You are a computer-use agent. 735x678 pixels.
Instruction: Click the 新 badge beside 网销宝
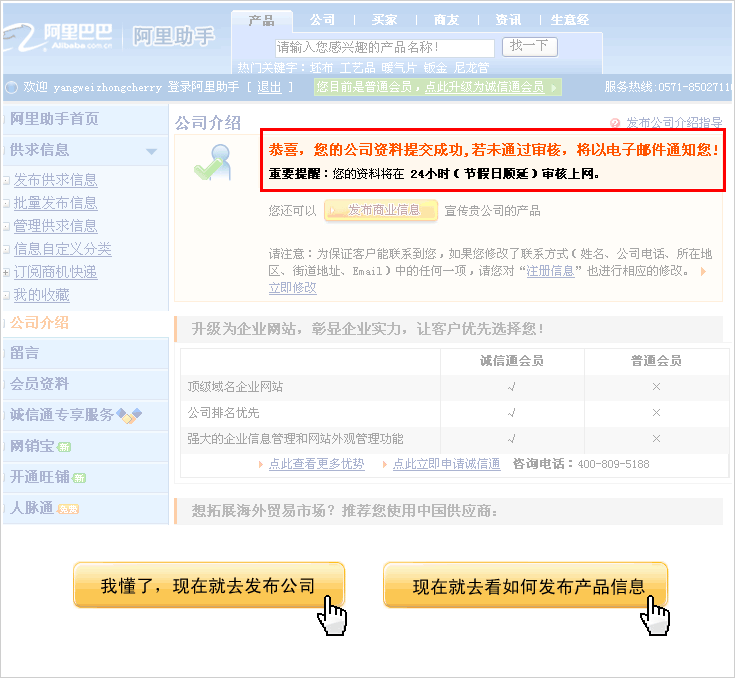tap(64, 447)
